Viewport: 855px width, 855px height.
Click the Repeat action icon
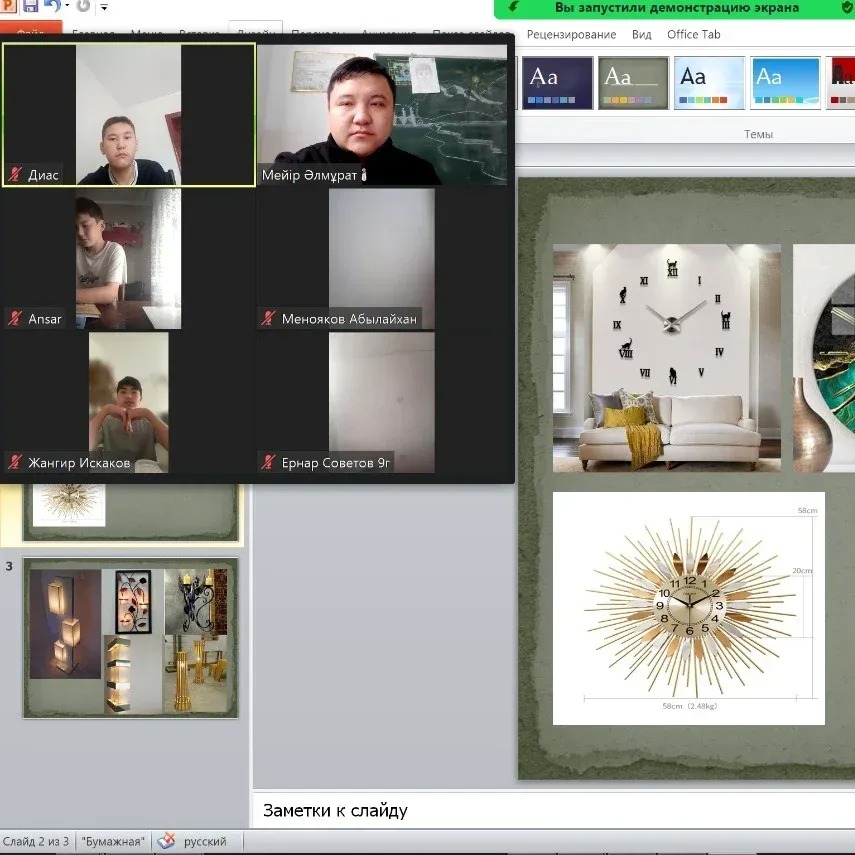click(x=83, y=6)
